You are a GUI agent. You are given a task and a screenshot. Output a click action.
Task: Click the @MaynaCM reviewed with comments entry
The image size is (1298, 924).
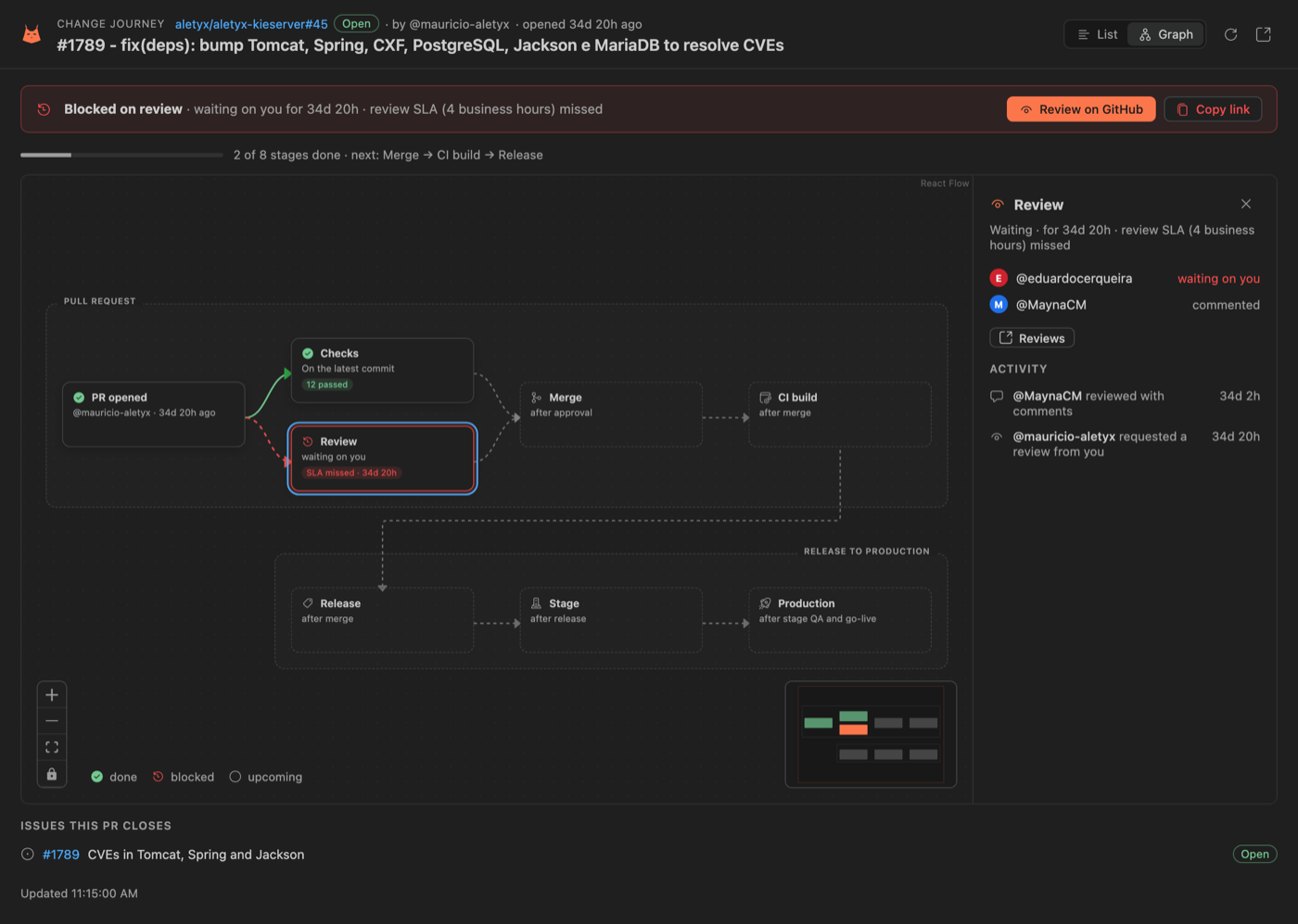[1125, 403]
